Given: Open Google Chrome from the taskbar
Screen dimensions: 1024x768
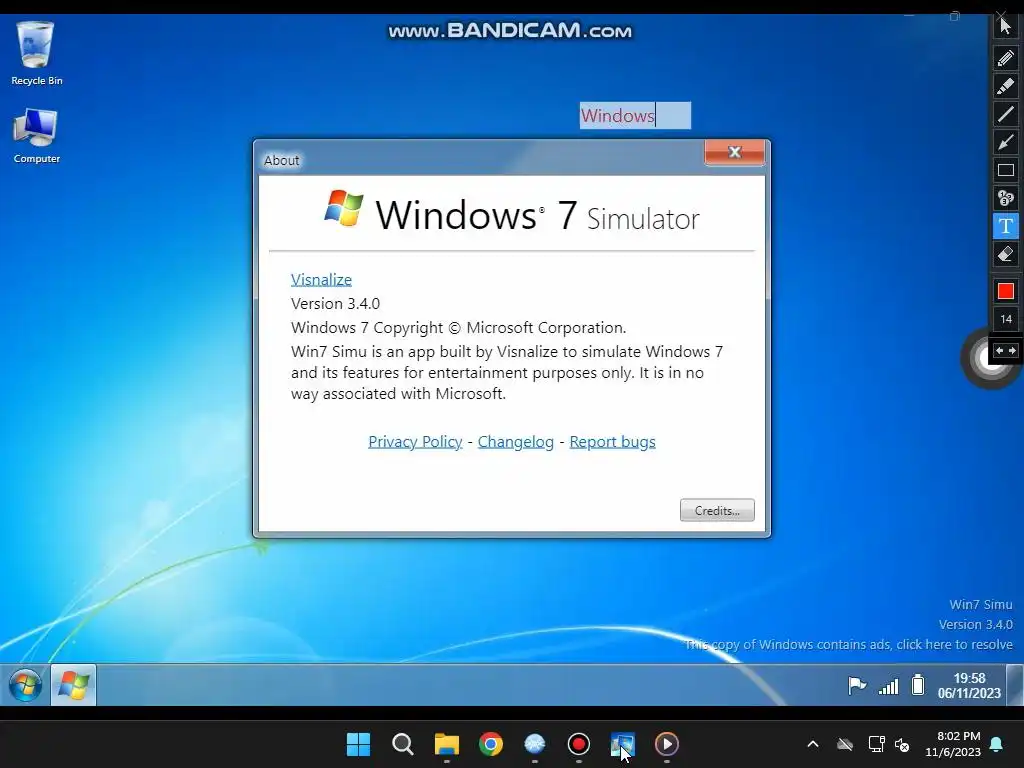Looking at the screenshot, I should tap(490, 744).
